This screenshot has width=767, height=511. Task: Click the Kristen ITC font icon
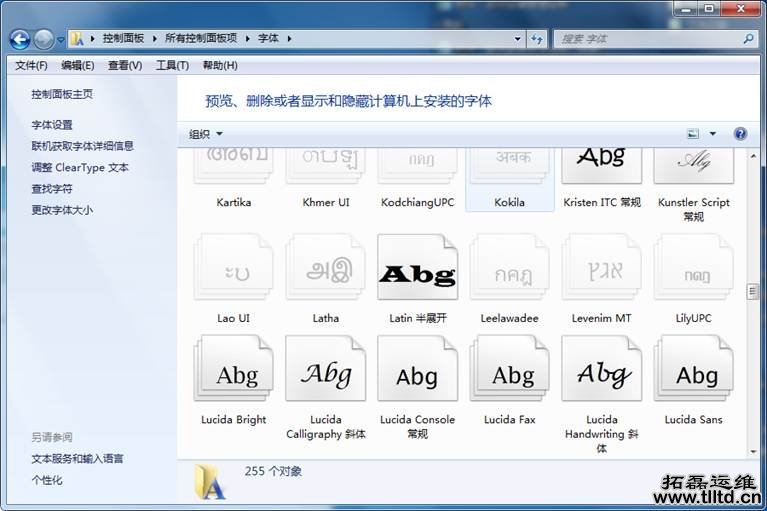point(601,162)
